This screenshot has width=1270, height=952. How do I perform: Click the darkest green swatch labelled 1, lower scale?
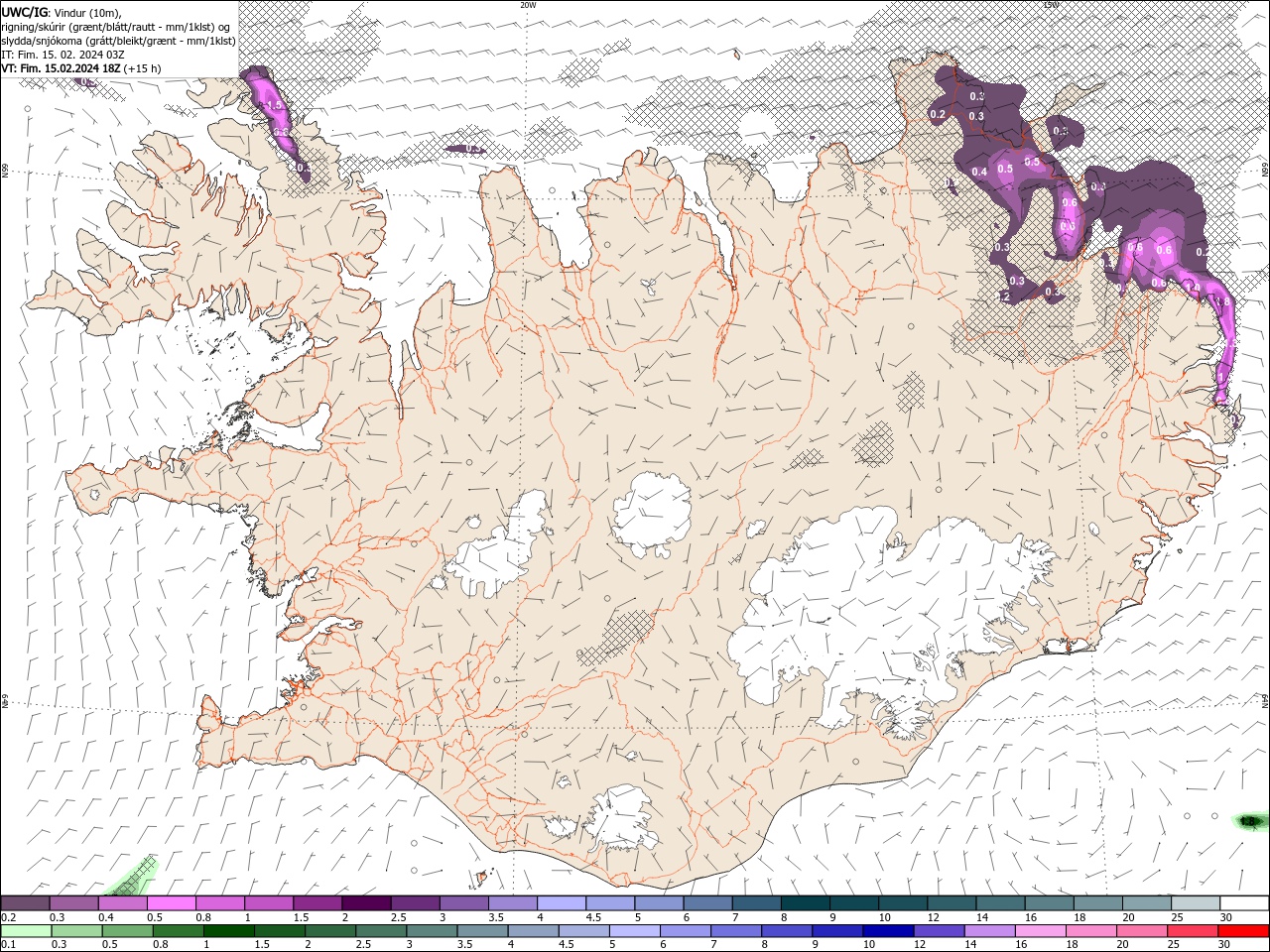(229, 931)
